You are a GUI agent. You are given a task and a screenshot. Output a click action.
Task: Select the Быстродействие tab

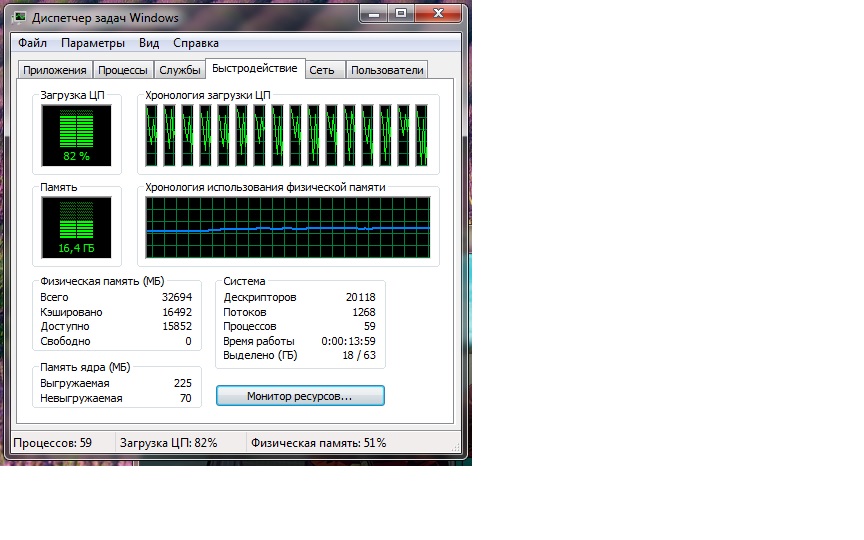[255, 68]
